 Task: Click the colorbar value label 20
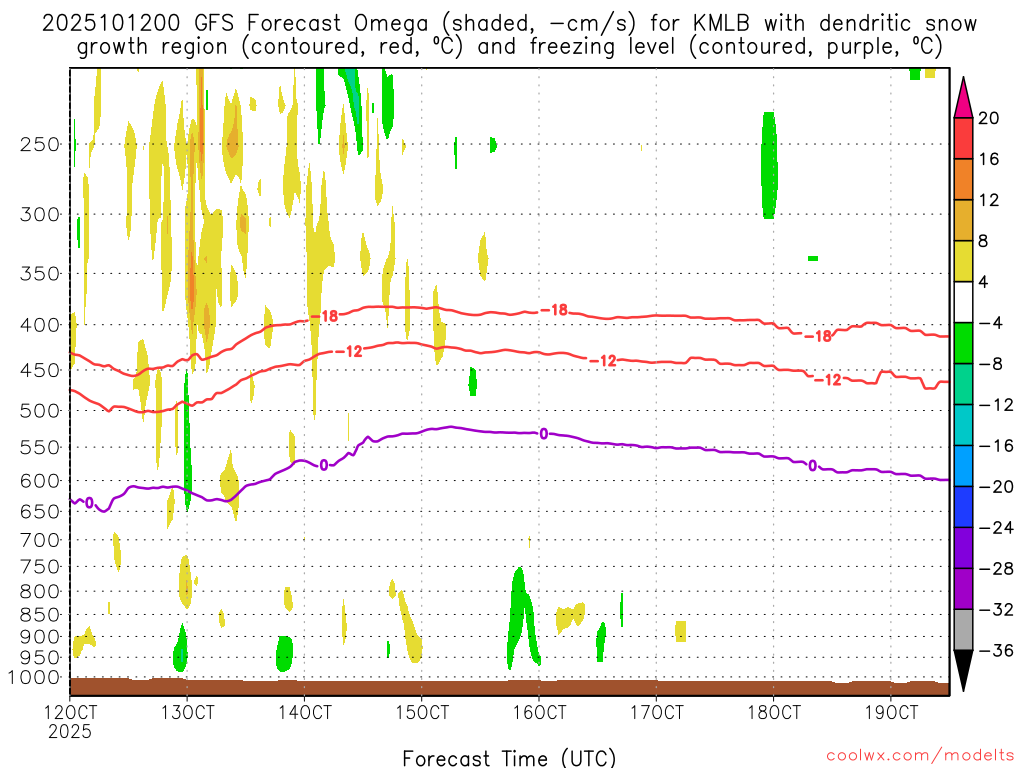coord(989,118)
